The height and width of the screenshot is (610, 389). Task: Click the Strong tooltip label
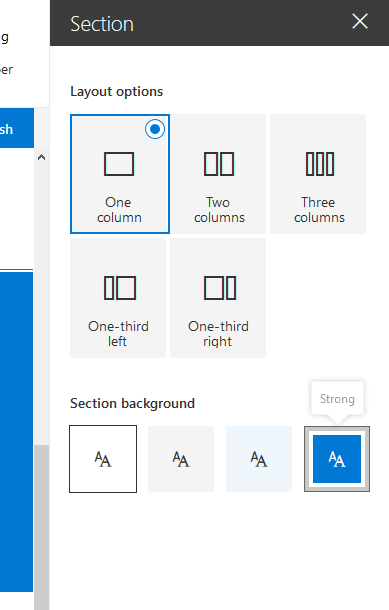click(x=337, y=399)
